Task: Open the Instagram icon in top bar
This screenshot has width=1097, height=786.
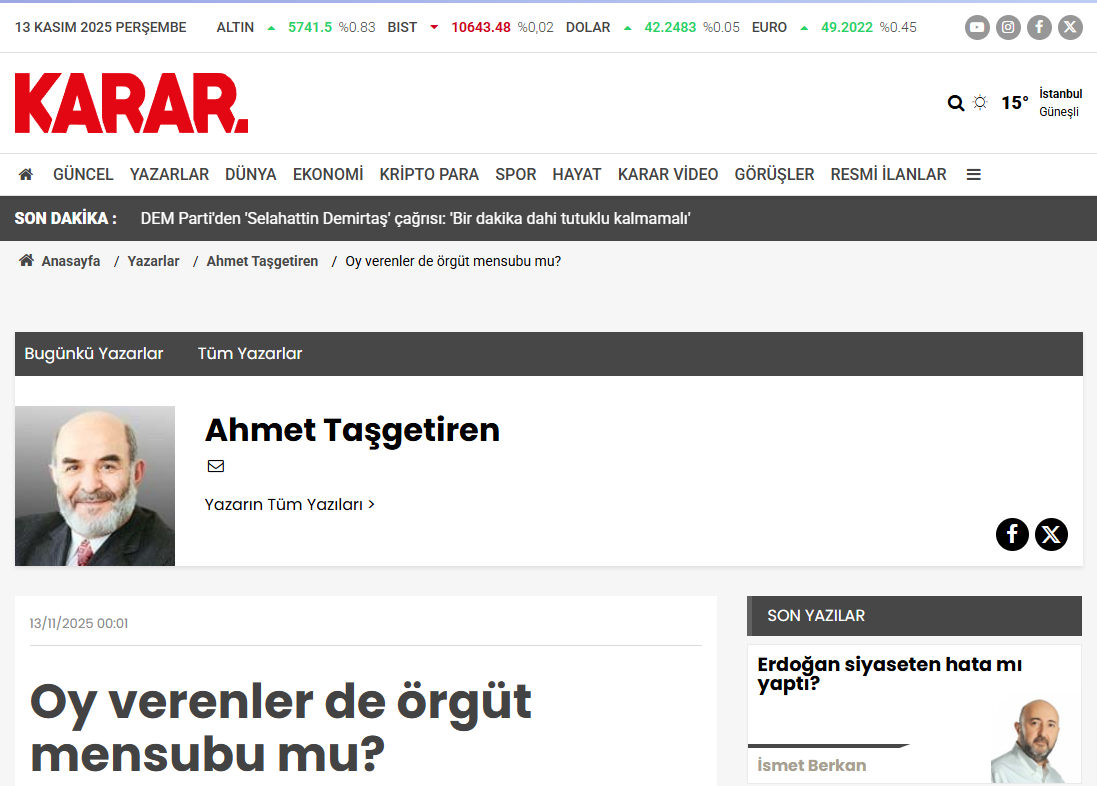Action: pos(1008,27)
